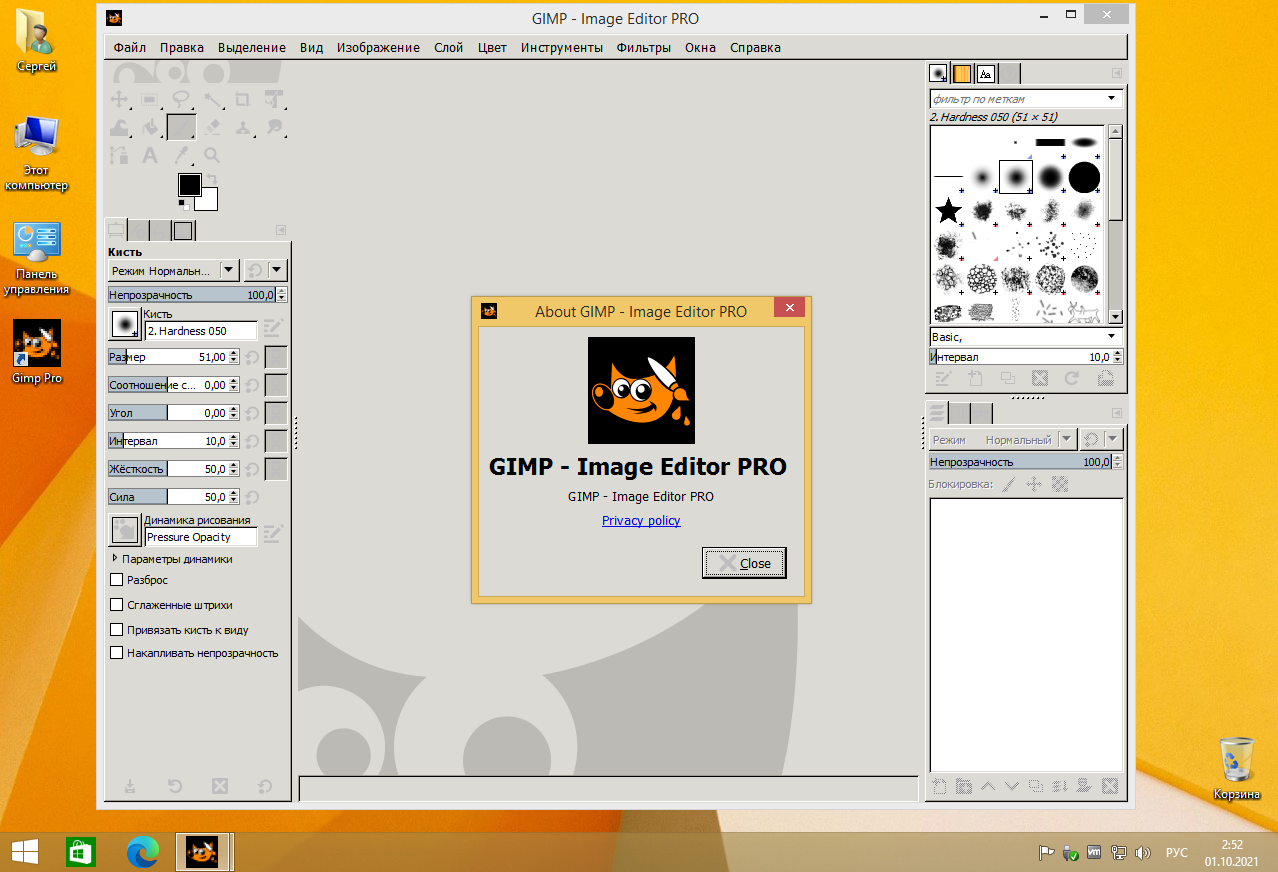Open the Корзина recycle bin desktop icon
Image resolution: width=1278 pixels, height=872 pixels.
click(x=1237, y=769)
